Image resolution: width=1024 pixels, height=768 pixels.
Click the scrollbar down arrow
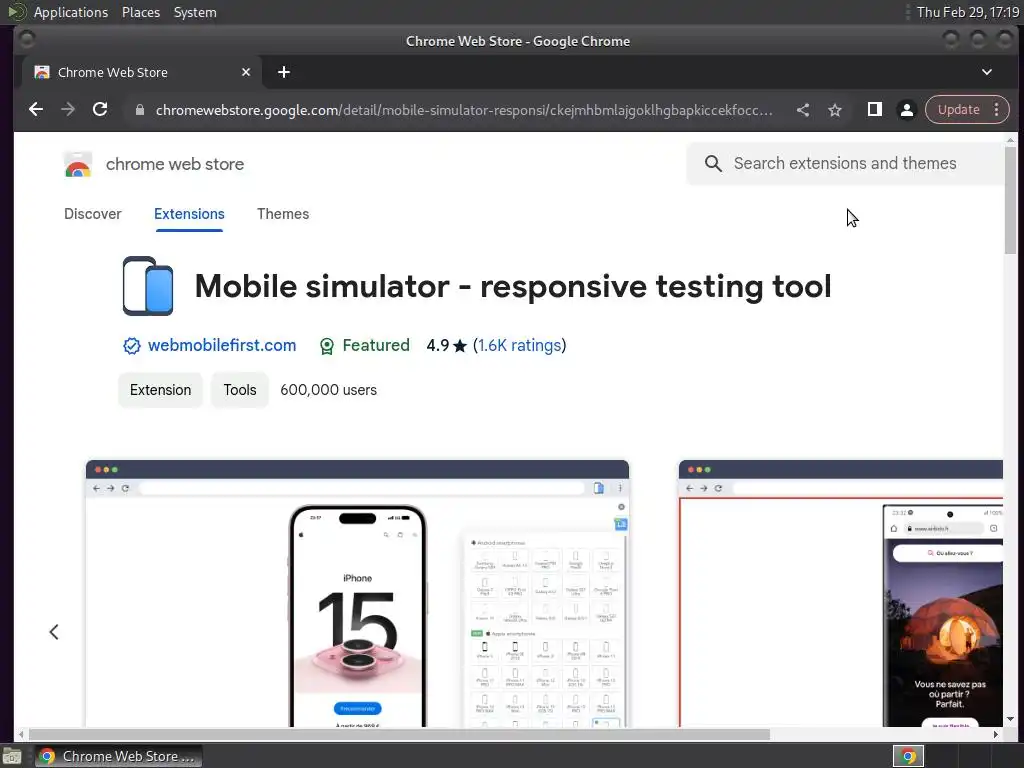(1010, 719)
